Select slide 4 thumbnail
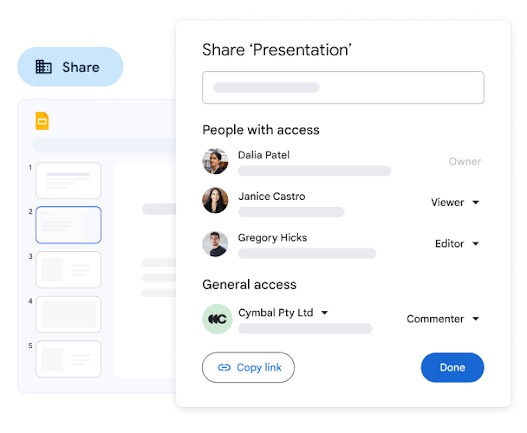Image resolution: width=527 pixels, height=433 pixels. [x=69, y=314]
